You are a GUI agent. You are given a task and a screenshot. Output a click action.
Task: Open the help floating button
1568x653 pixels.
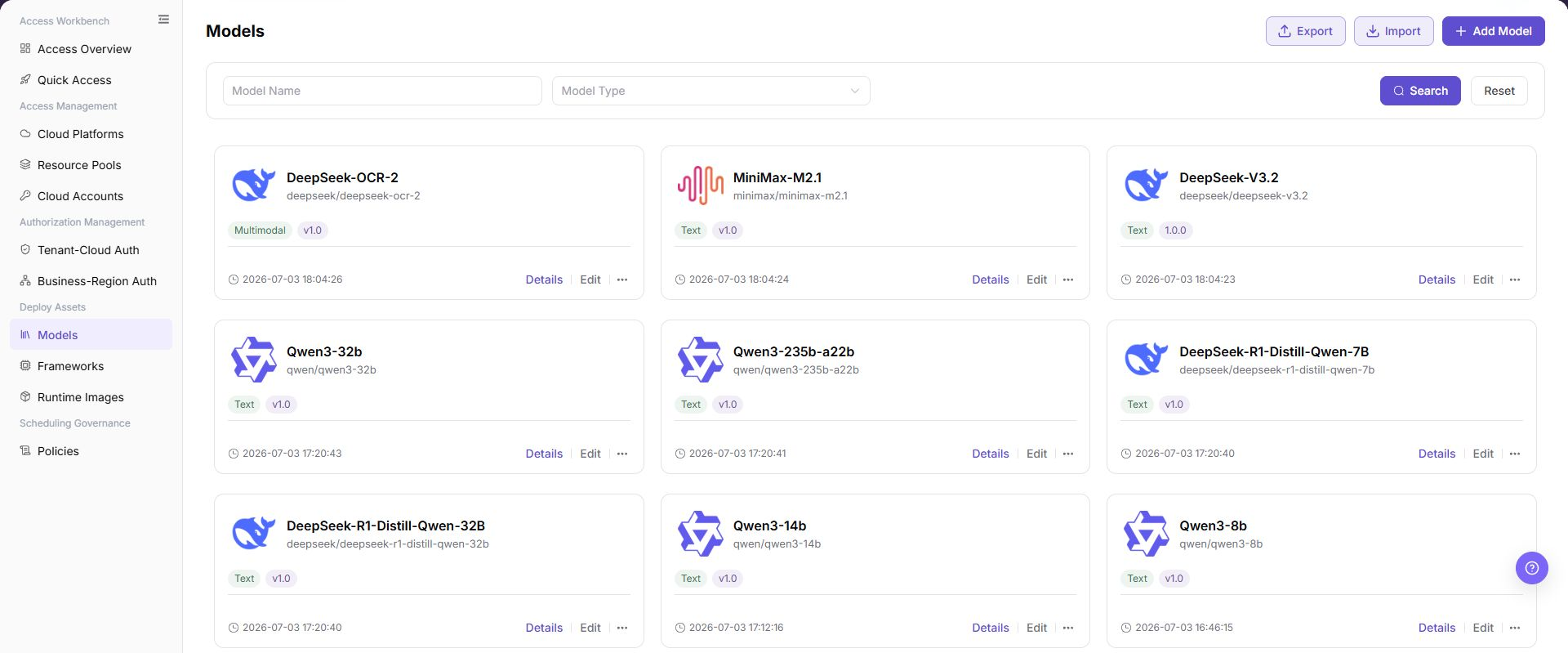point(1531,568)
